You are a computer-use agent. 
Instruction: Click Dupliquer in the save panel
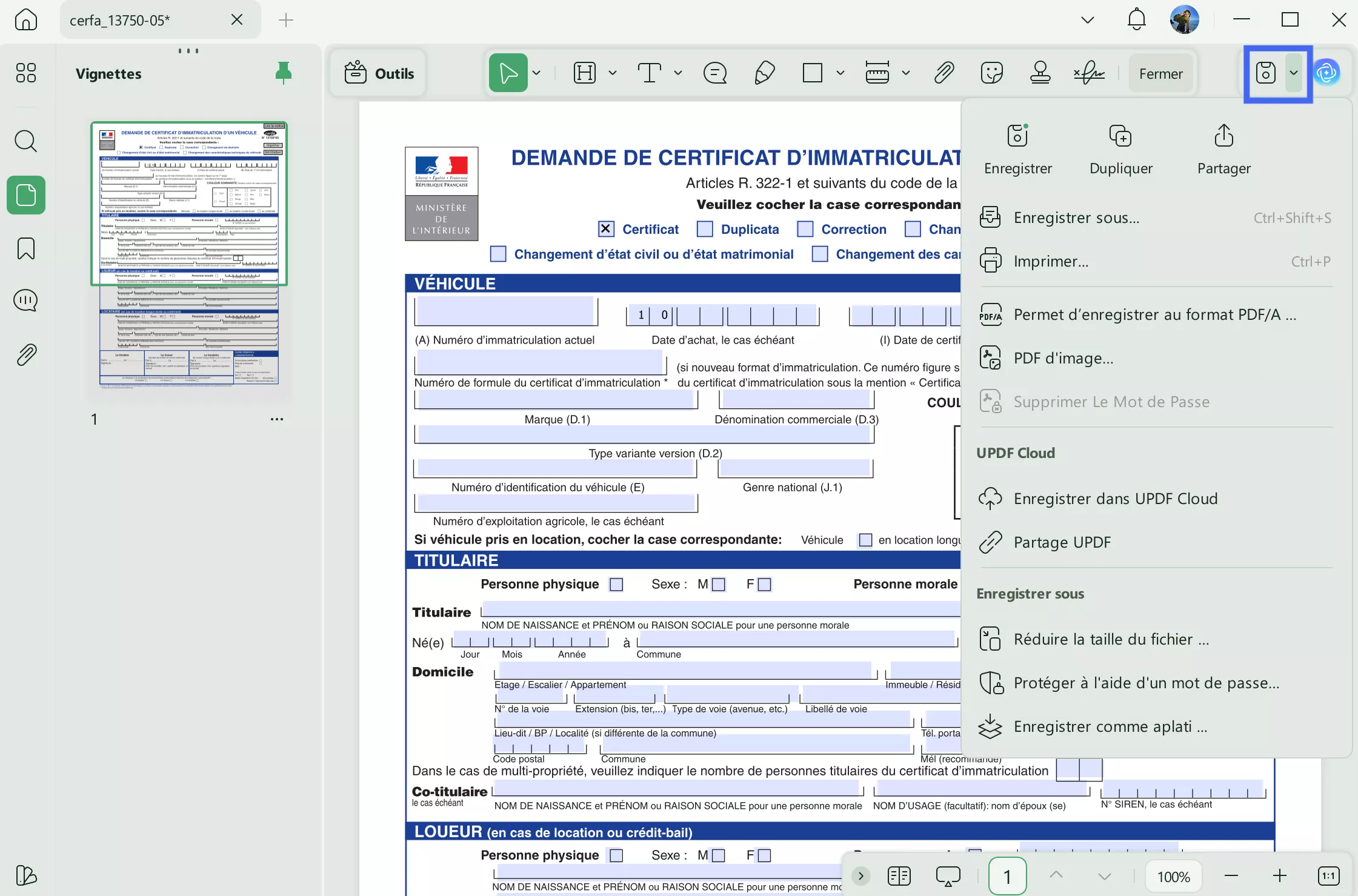1120,148
